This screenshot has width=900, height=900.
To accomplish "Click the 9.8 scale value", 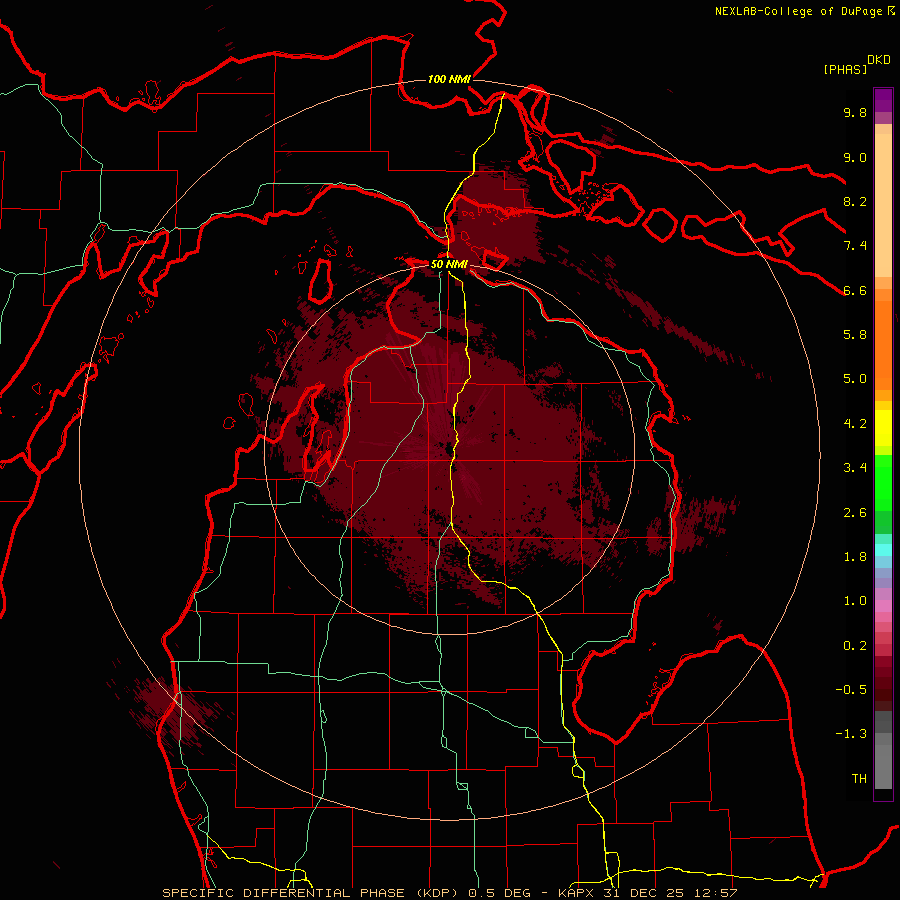I will pyautogui.click(x=855, y=112).
